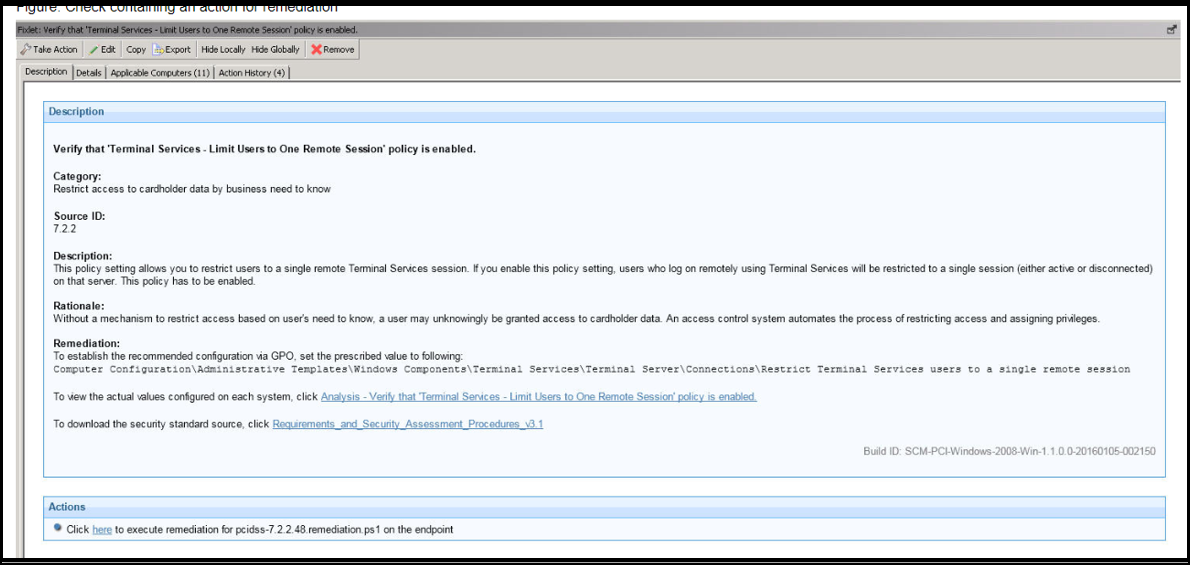1190x565 pixels.
Task: Click the Source ID value 7.2.2
Action: tap(65, 227)
